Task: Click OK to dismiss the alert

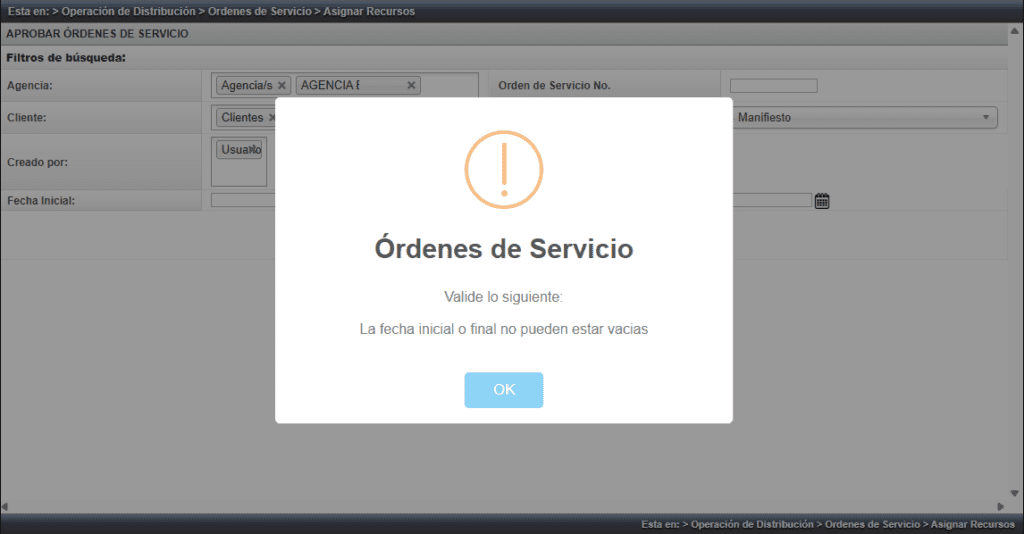Action: (x=503, y=390)
